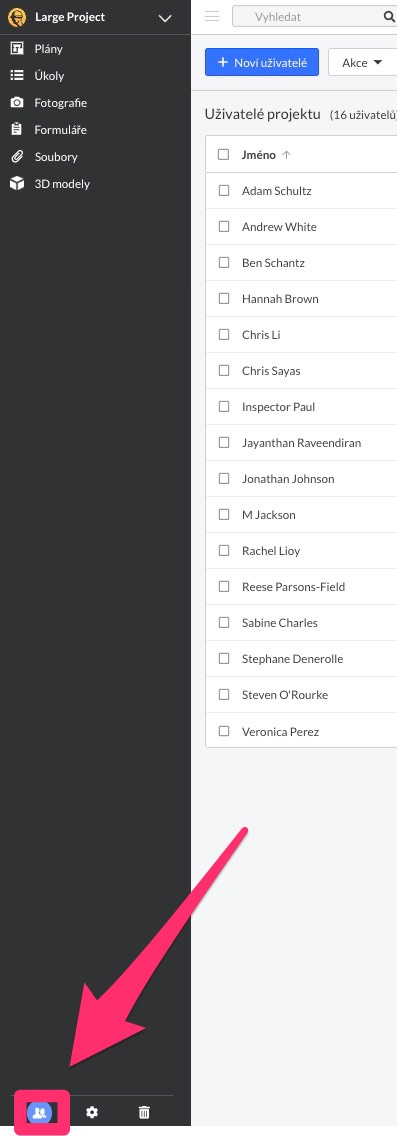397x1136 pixels.
Task: Expand the Large Project dropdown chevron
Action: [x=165, y=17]
